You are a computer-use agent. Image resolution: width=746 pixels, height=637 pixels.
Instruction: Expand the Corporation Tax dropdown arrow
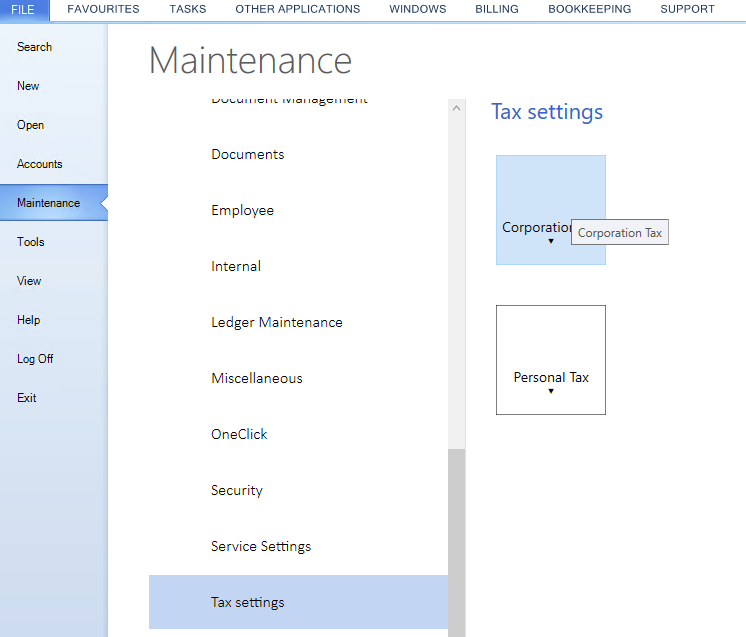pos(551,241)
